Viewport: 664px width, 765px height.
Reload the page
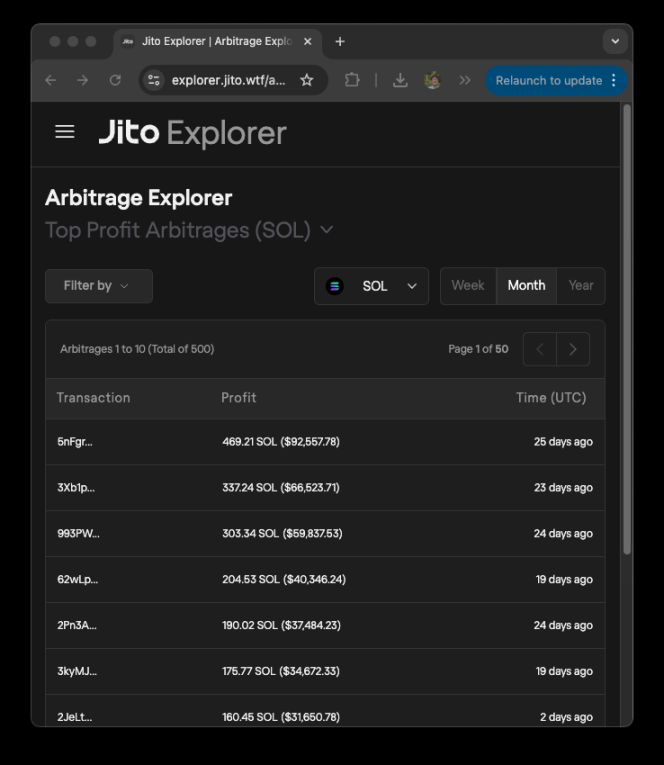tap(115, 80)
